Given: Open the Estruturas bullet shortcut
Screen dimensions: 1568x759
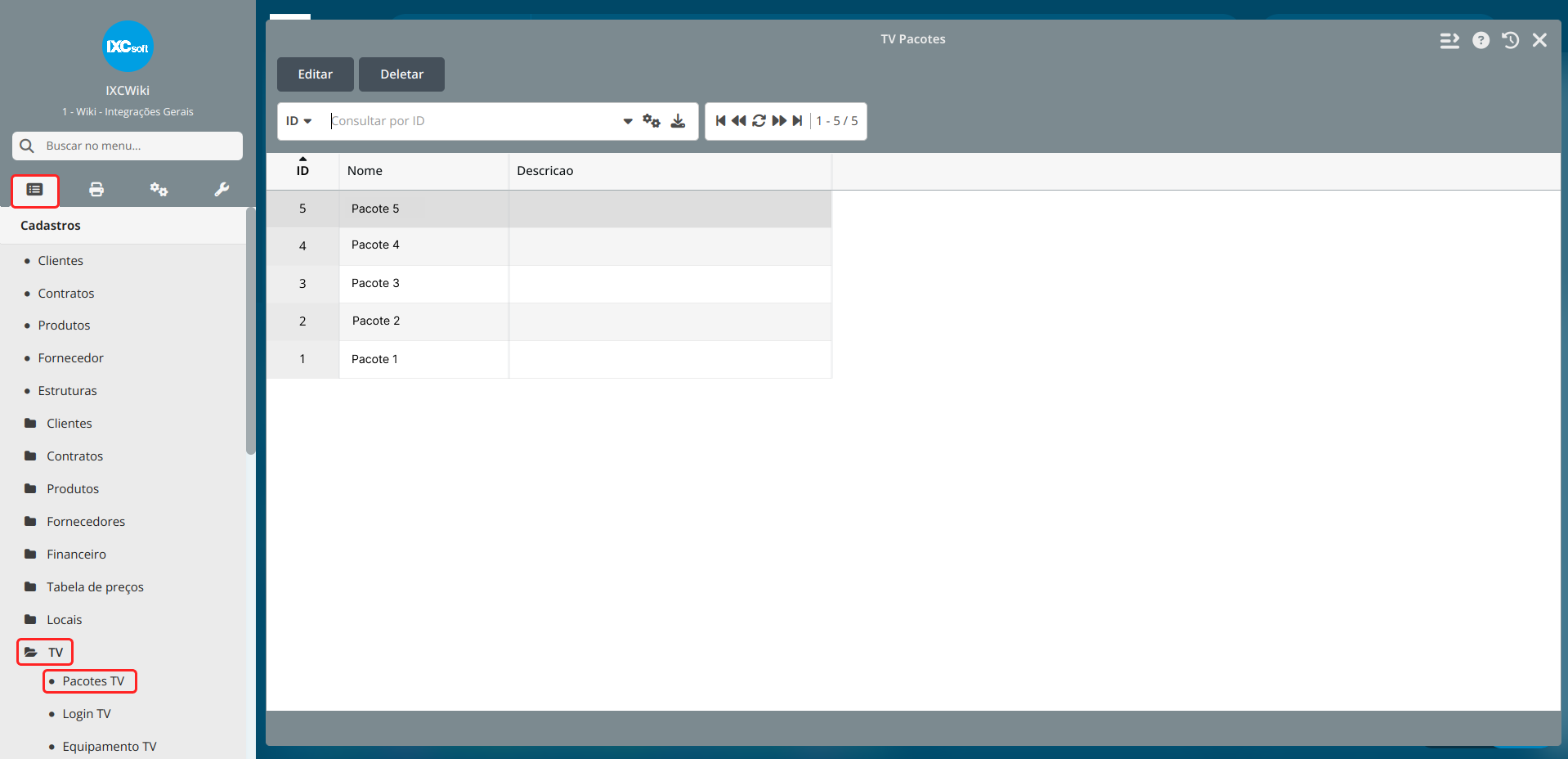Looking at the screenshot, I should click(67, 391).
